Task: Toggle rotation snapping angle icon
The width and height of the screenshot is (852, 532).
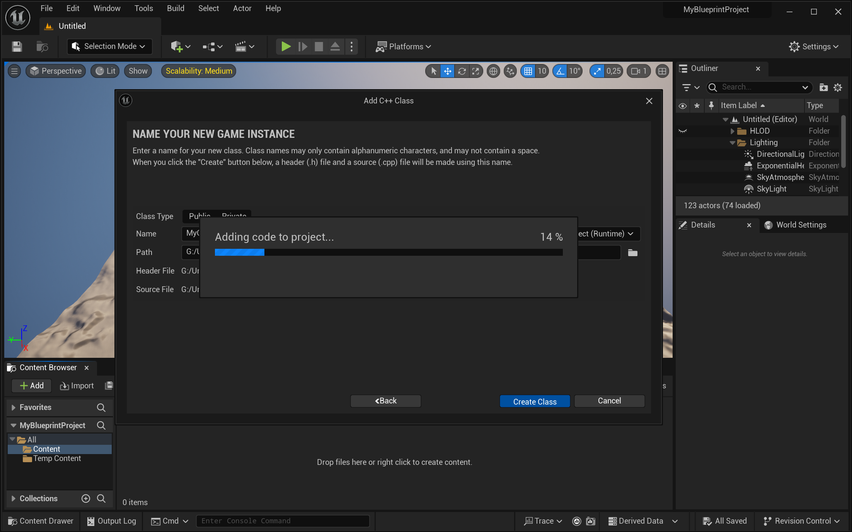Action: [x=560, y=71]
